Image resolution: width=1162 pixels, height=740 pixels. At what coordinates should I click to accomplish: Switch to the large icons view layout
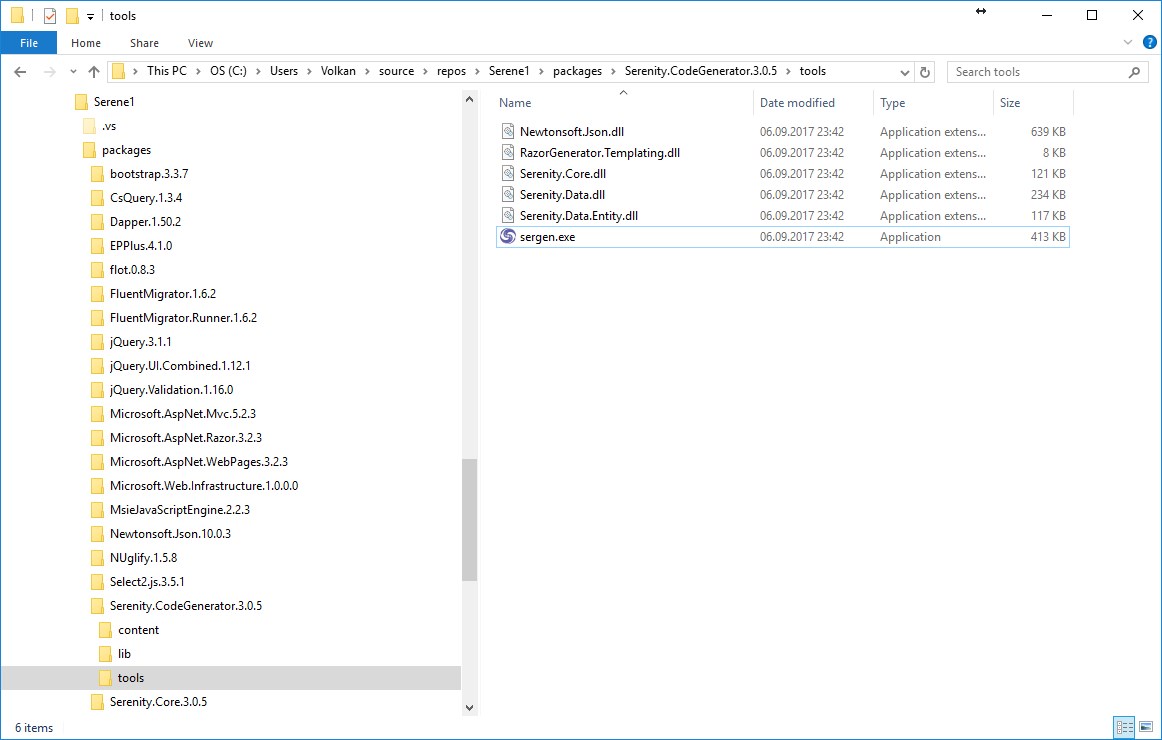point(1145,727)
